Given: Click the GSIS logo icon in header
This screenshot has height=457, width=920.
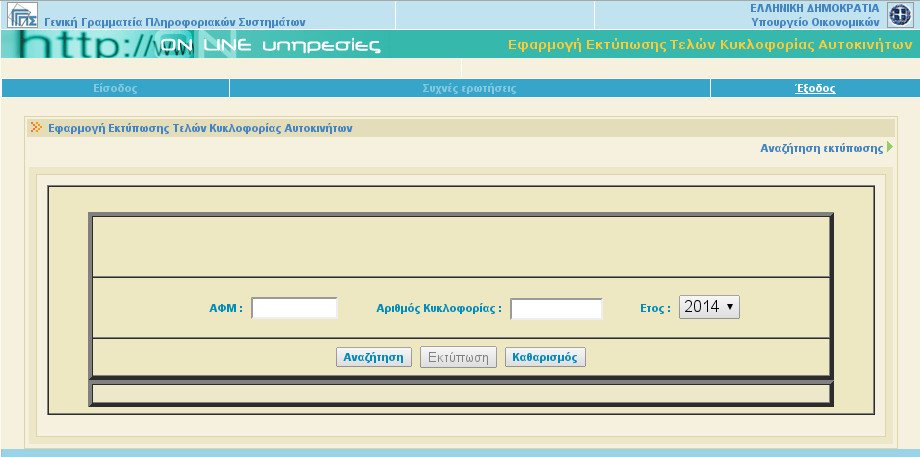Looking at the screenshot, I should [23, 16].
